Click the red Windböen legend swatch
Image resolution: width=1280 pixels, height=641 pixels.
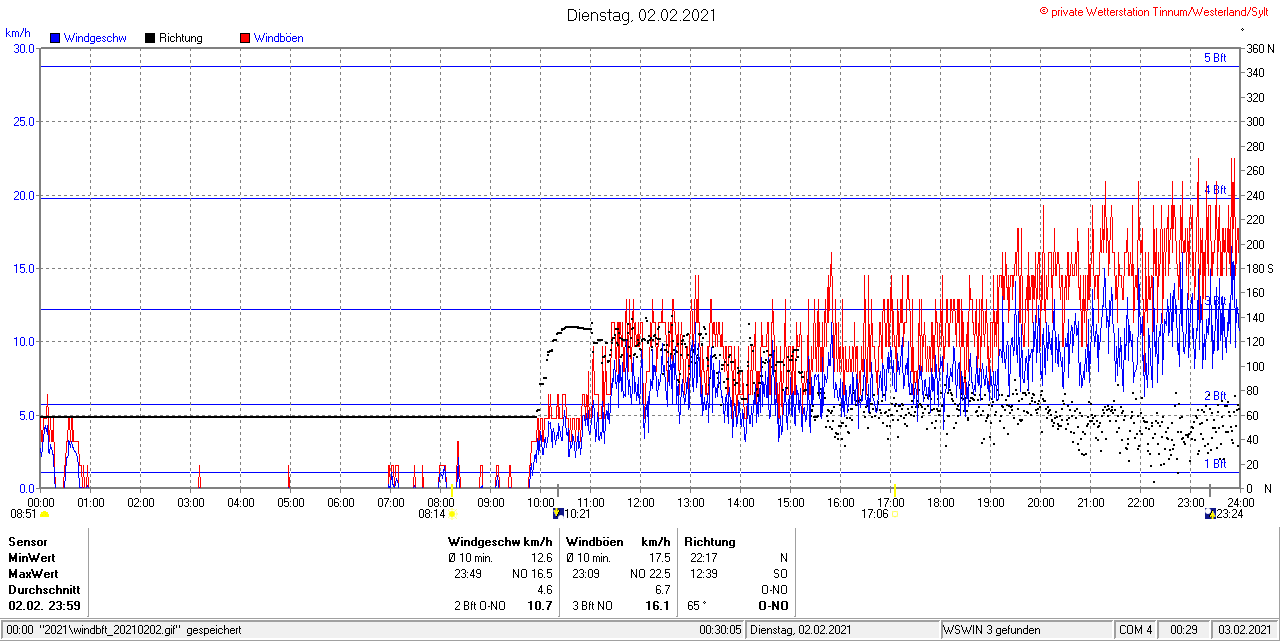(245, 38)
